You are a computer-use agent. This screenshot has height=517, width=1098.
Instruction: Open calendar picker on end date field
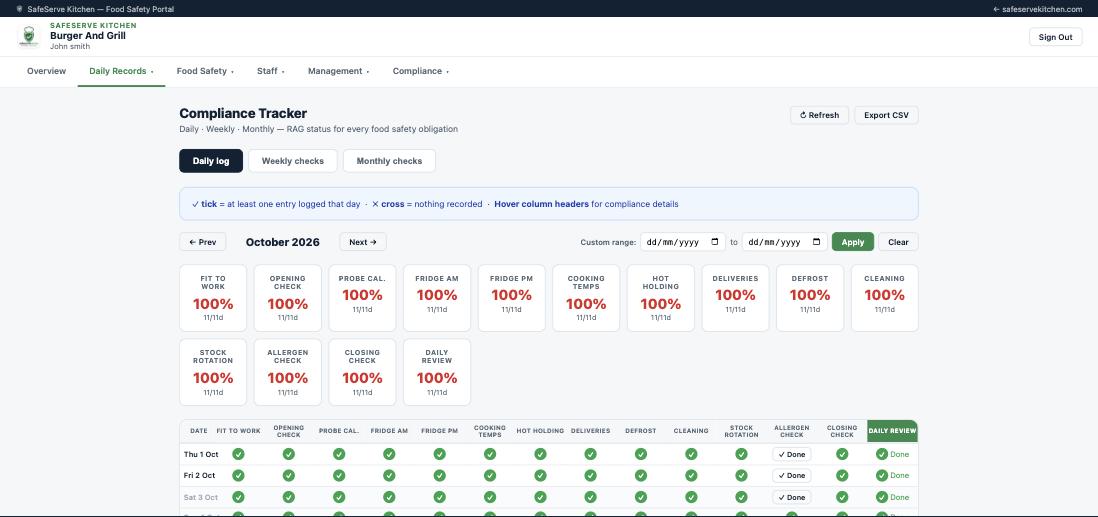(816, 242)
